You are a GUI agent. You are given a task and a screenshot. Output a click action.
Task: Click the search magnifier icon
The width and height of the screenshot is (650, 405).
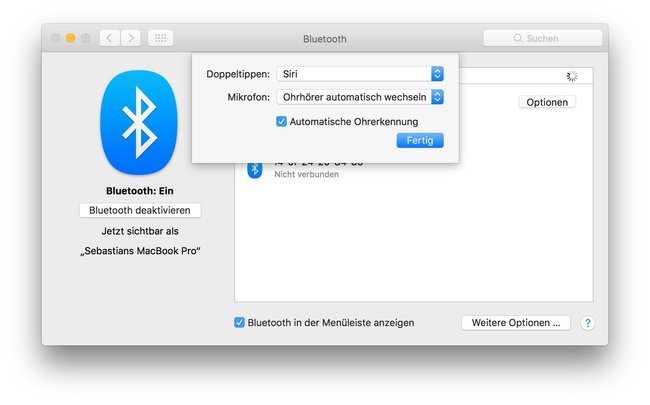coord(518,38)
